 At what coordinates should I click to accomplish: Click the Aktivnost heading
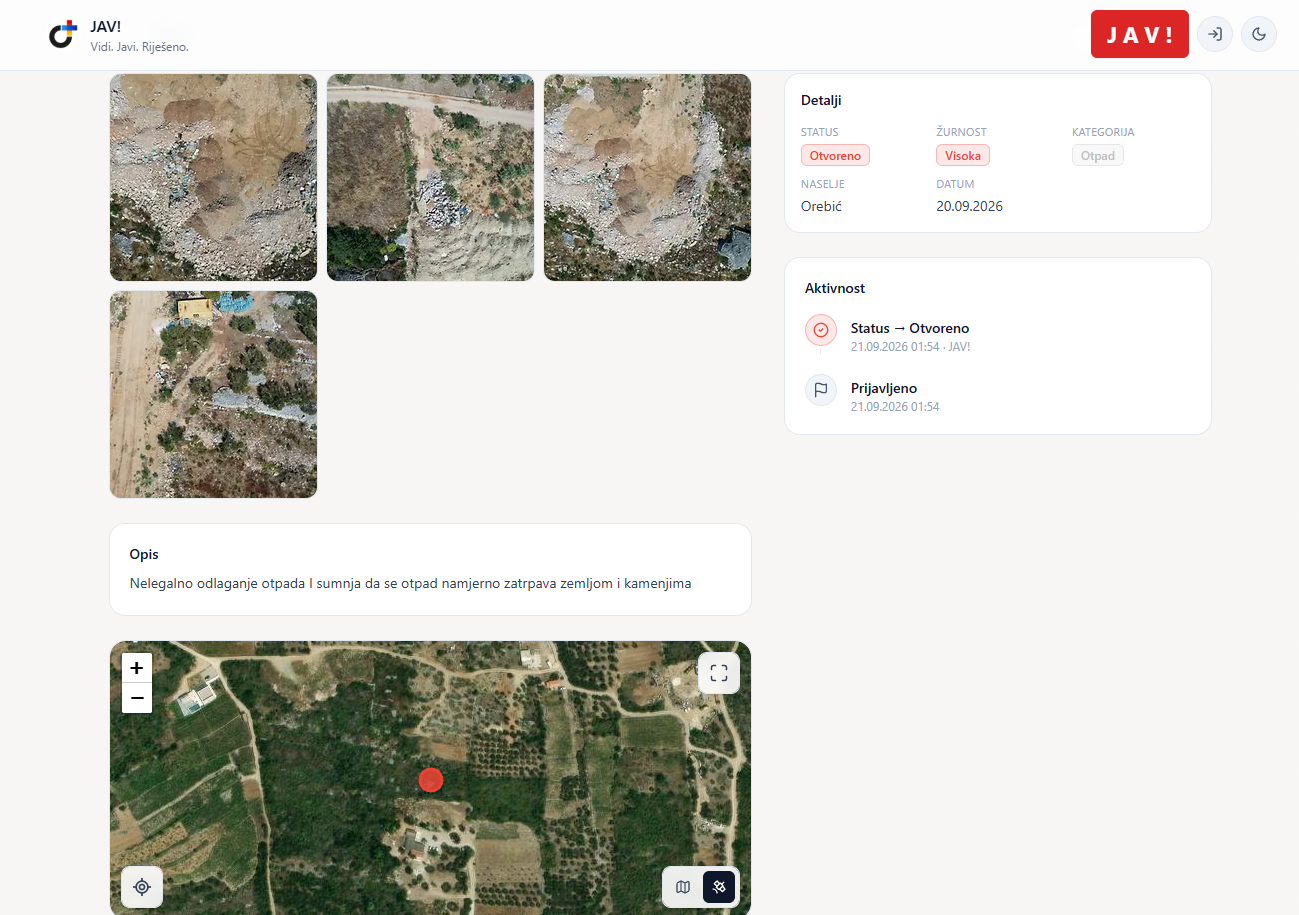coord(835,288)
